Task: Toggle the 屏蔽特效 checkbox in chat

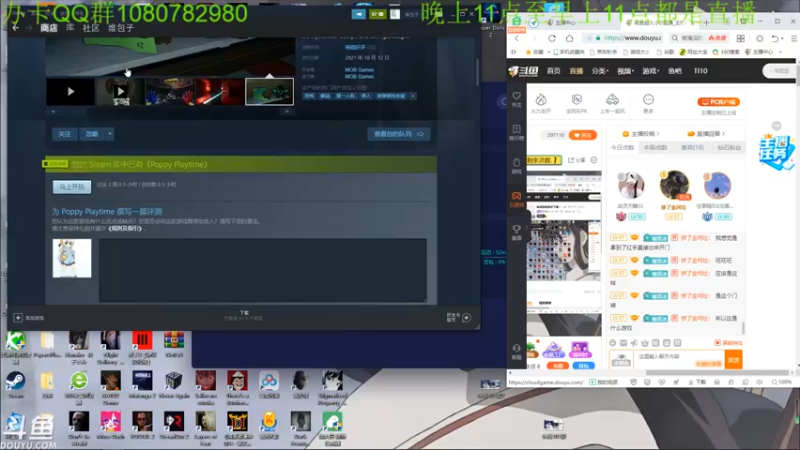Action: tap(717, 343)
